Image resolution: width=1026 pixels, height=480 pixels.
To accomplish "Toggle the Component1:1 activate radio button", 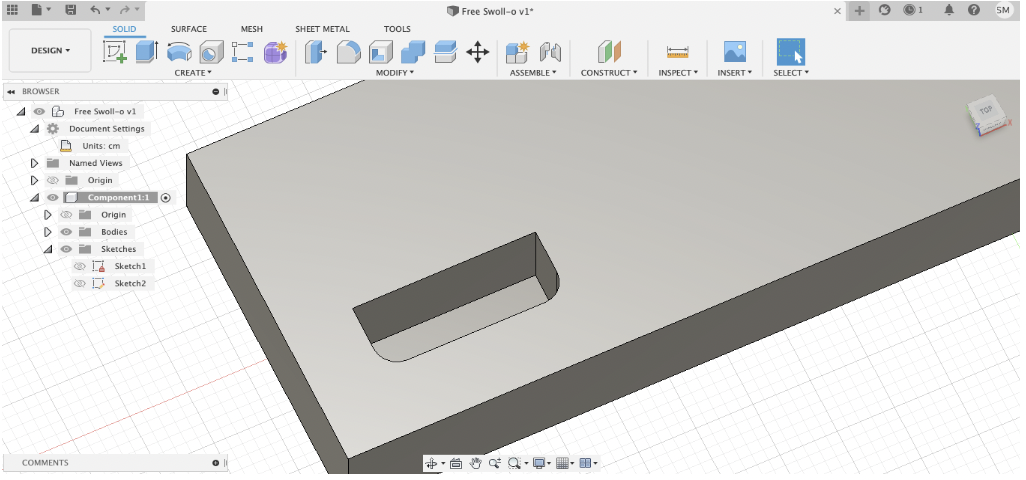I will coord(166,198).
